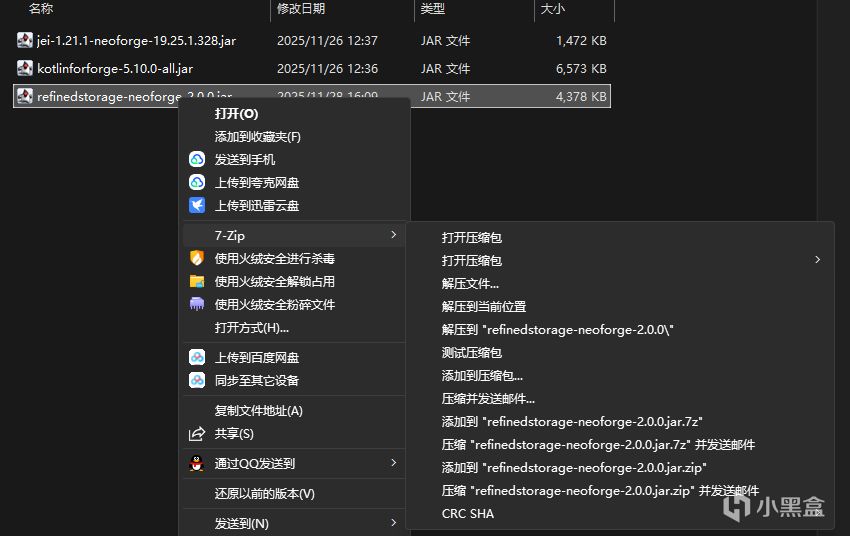Click the 1,472 KB size cell

tap(581, 41)
